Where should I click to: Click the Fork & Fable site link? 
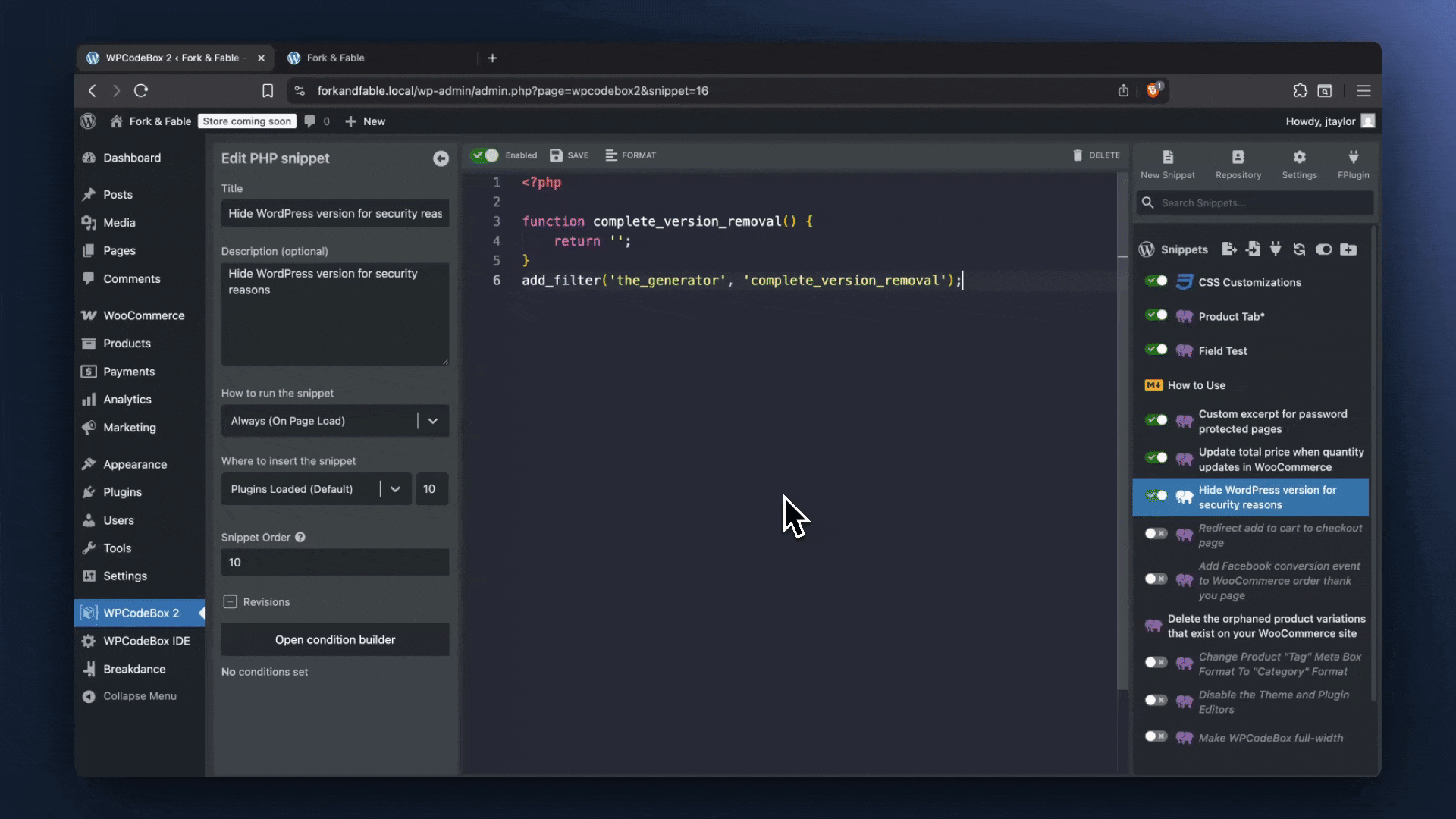[x=150, y=121]
